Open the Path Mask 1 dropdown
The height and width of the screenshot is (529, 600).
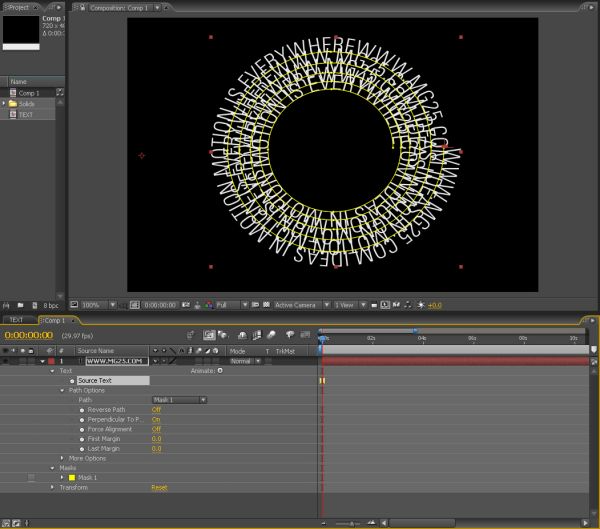(179, 400)
